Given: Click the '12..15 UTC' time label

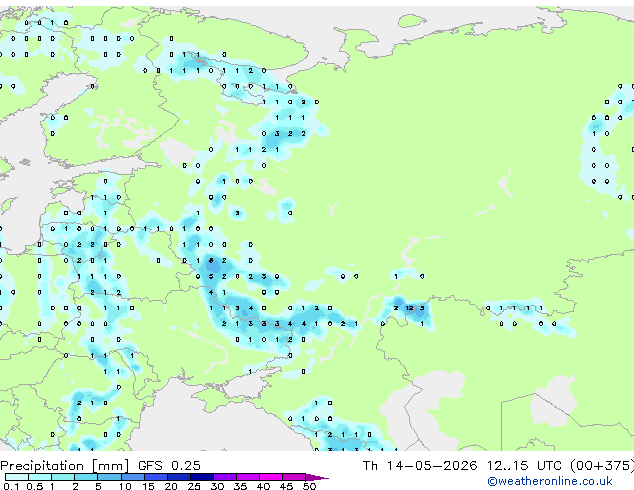Looking at the screenshot, I should click(x=524, y=466).
